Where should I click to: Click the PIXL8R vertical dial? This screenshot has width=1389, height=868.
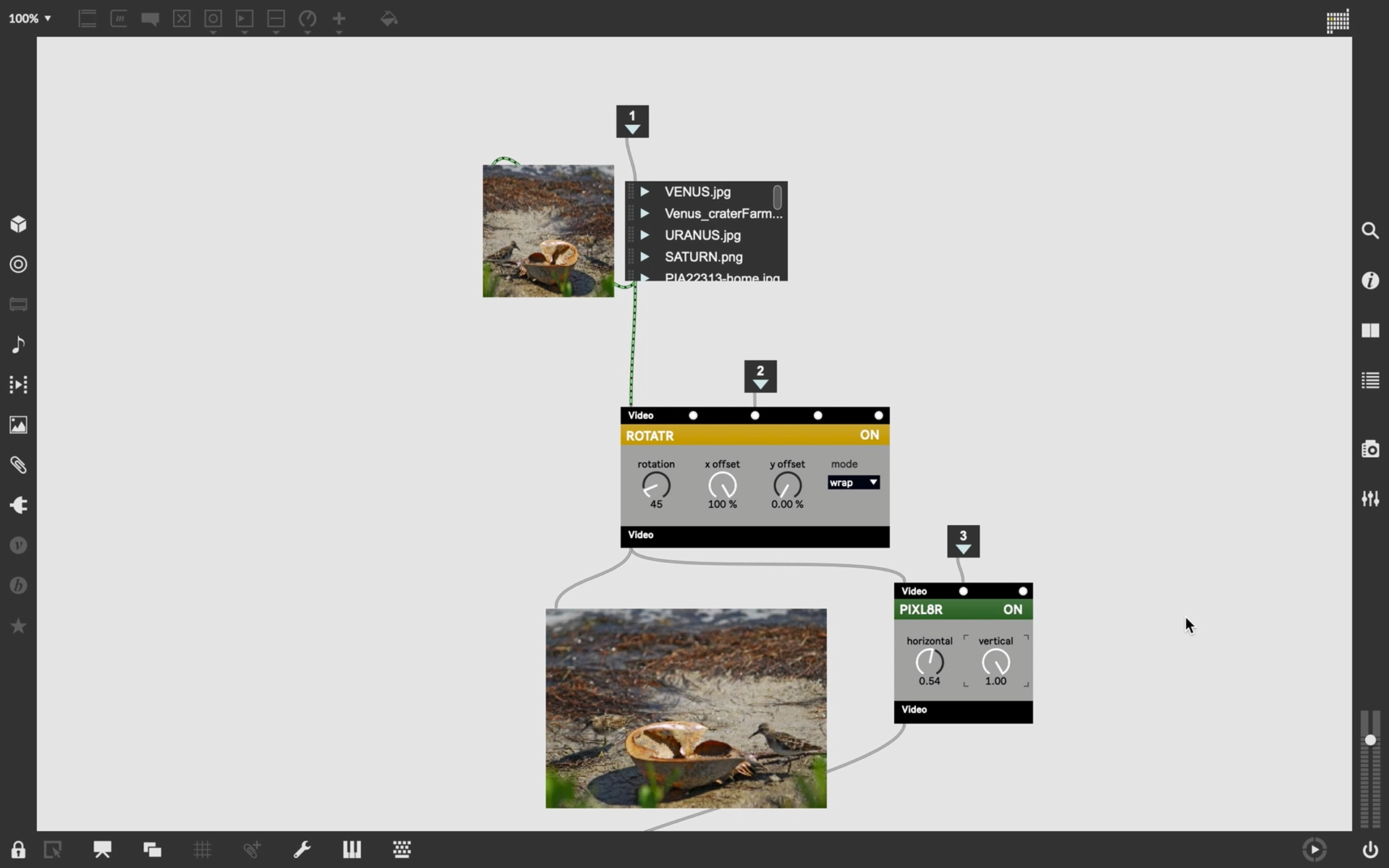coord(995,662)
